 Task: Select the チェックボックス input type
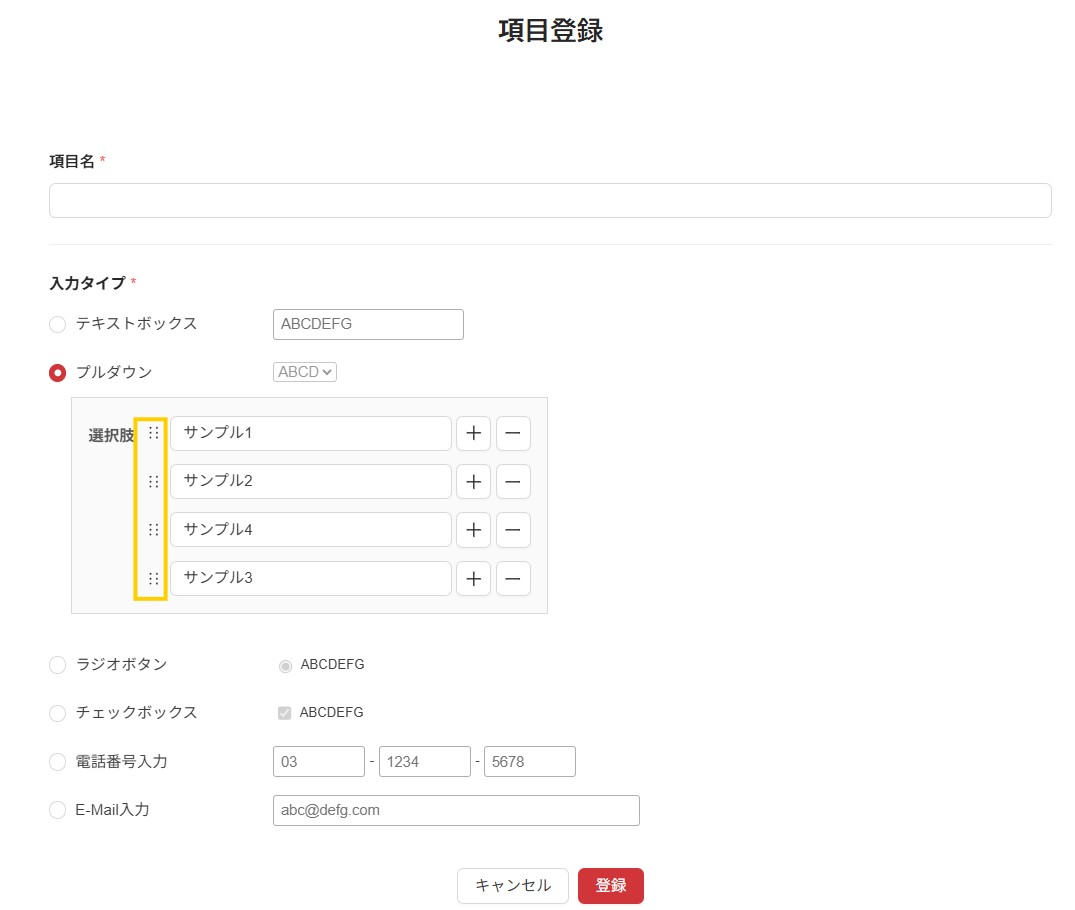58,714
